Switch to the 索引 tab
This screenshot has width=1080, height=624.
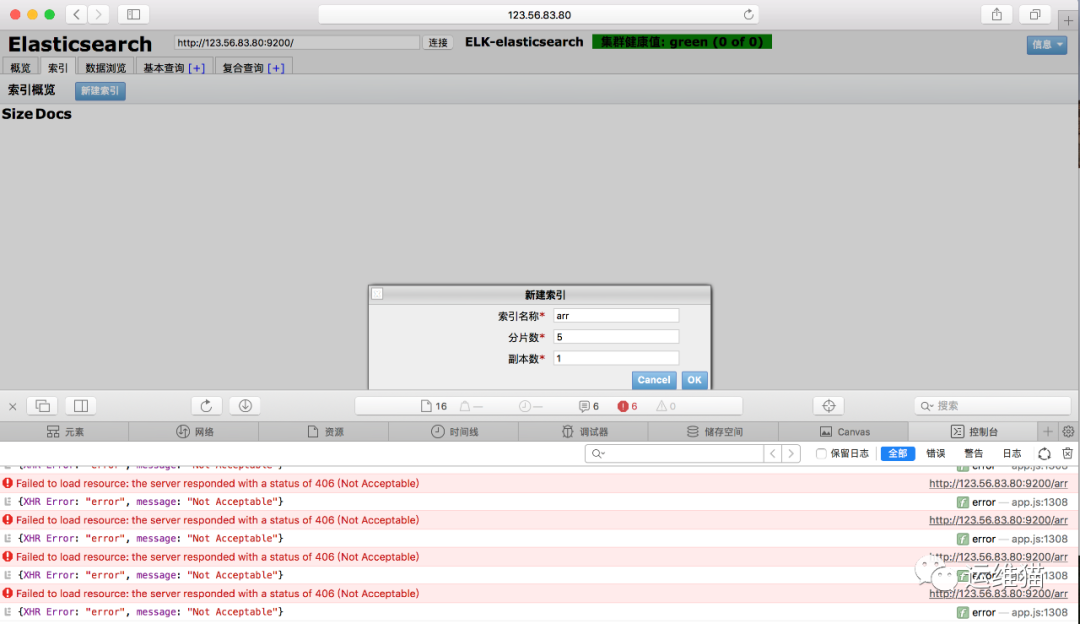[x=58, y=67]
